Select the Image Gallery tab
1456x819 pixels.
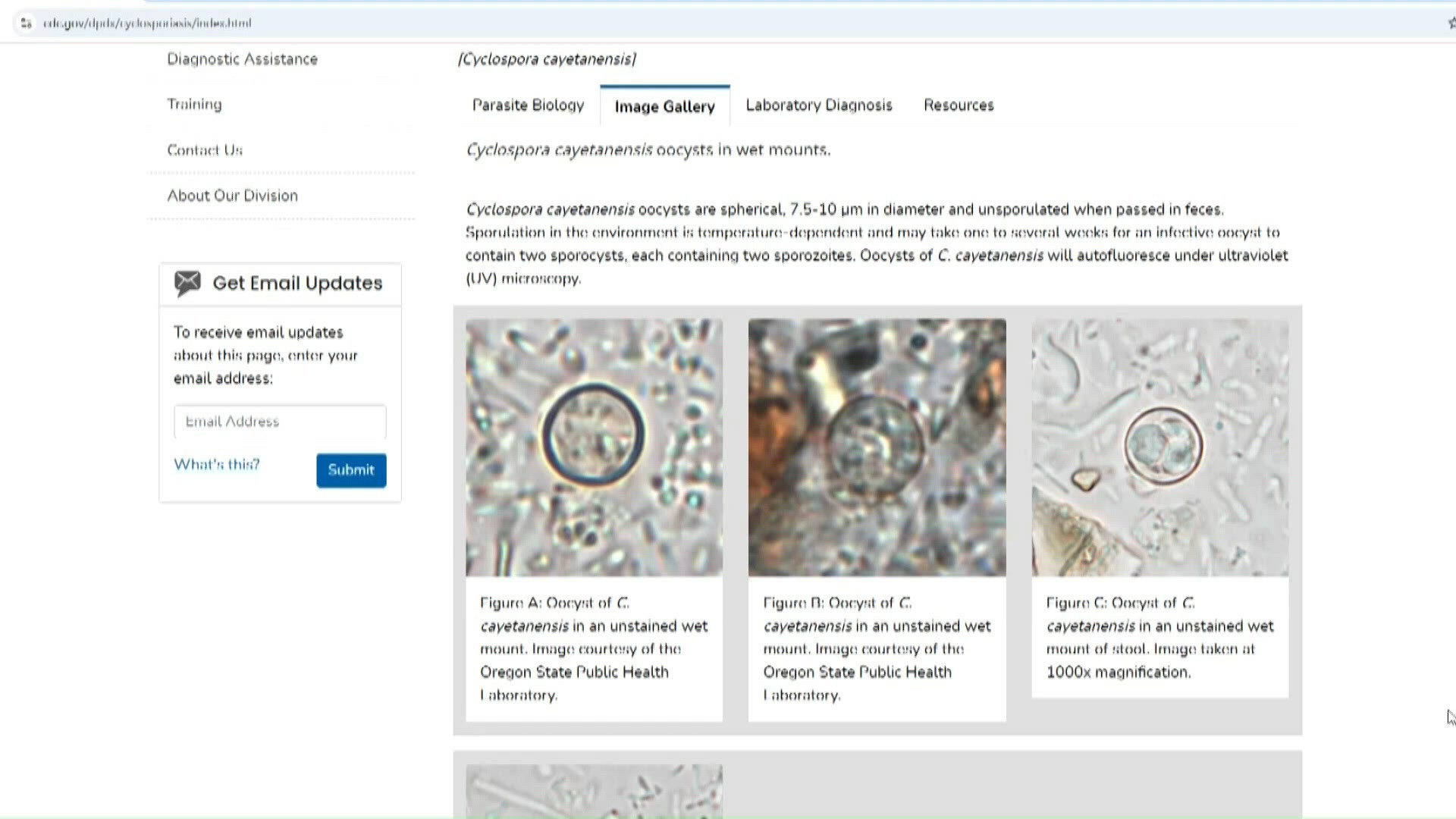point(665,106)
